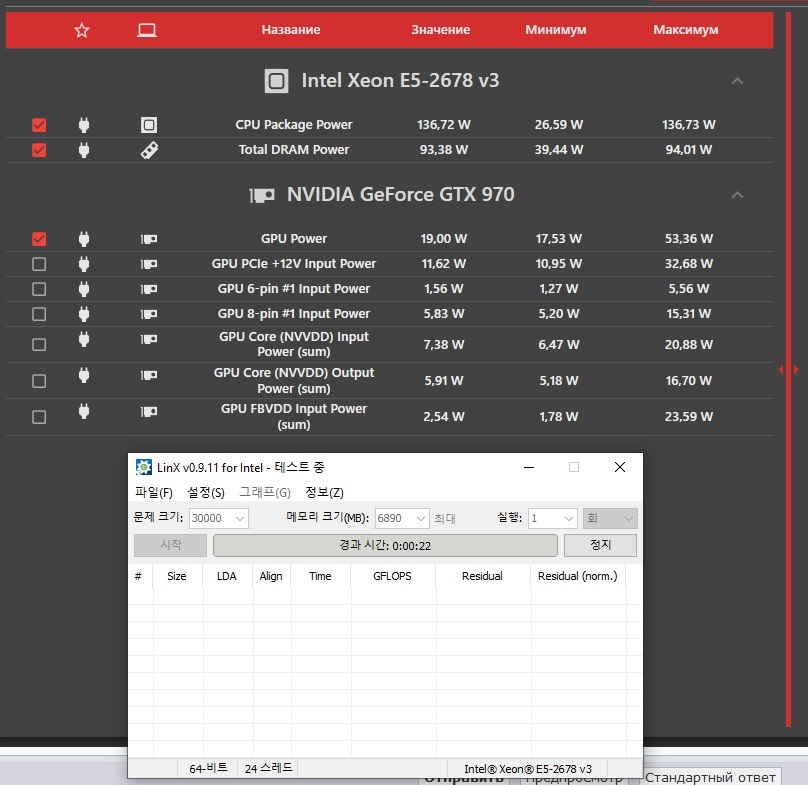Open the 그래프(G) menu in LinX
Image resolution: width=808 pixels, height=785 pixels.
pyautogui.click(x=265, y=492)
